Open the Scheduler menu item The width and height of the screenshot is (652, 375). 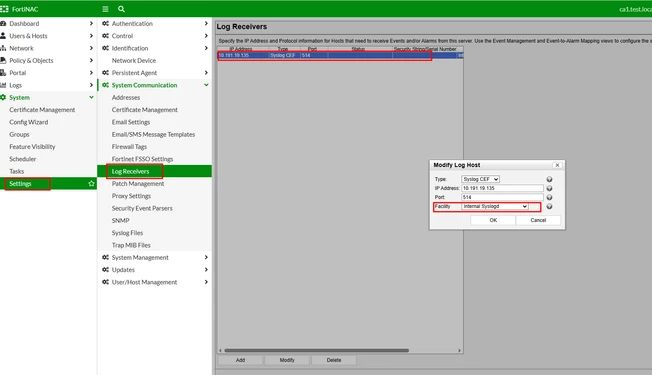22,159
